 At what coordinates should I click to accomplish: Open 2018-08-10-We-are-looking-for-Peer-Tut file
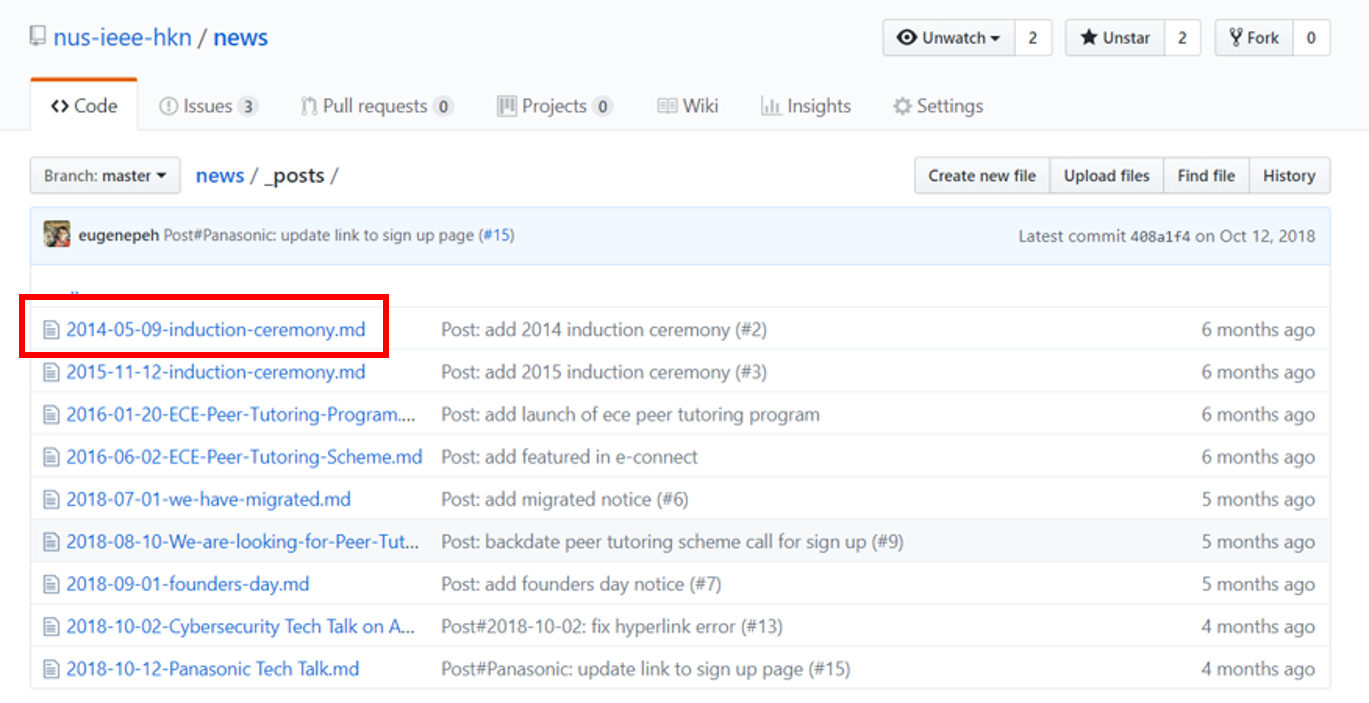pos(243,542)
